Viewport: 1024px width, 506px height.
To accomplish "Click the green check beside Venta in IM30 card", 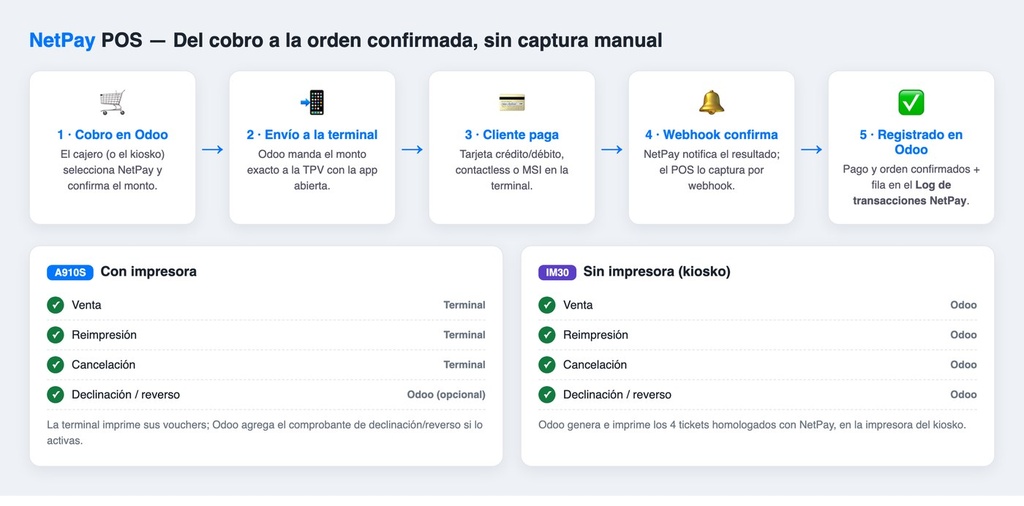I will [547, 305].
